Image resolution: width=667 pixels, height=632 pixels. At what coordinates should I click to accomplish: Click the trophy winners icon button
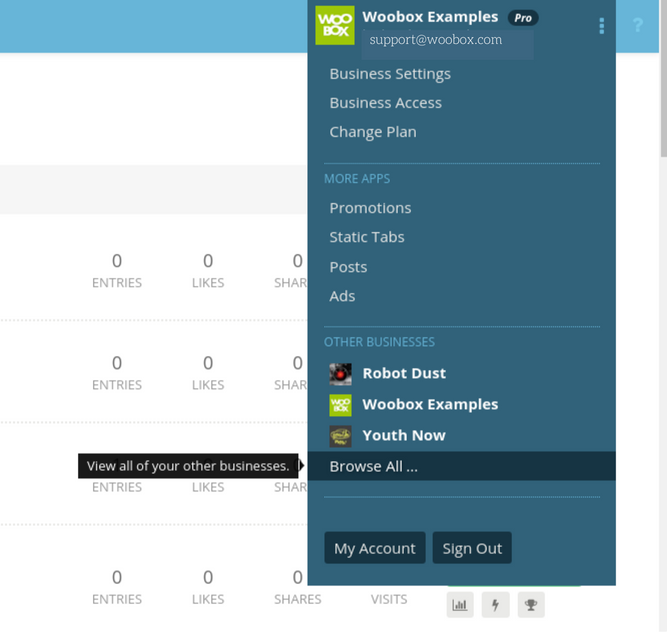tap(531, 604)
